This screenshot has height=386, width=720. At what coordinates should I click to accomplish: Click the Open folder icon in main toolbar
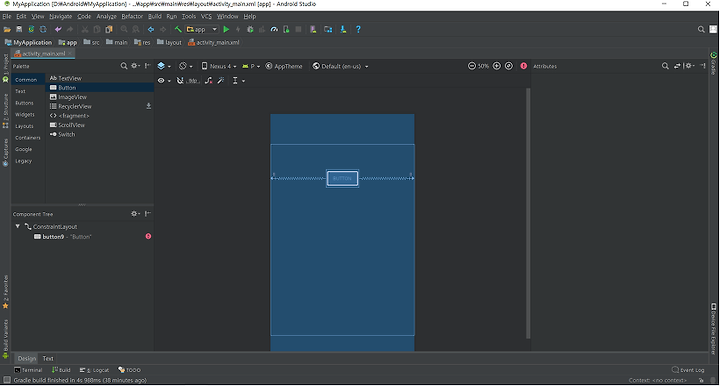7,29
